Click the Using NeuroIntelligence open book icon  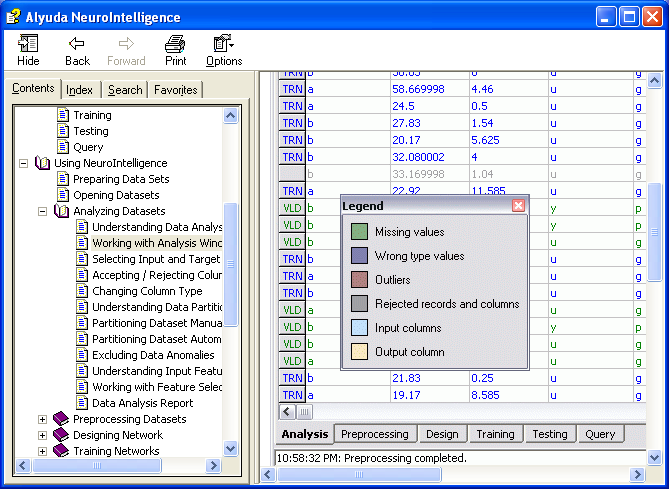click(x=42, y=163)
